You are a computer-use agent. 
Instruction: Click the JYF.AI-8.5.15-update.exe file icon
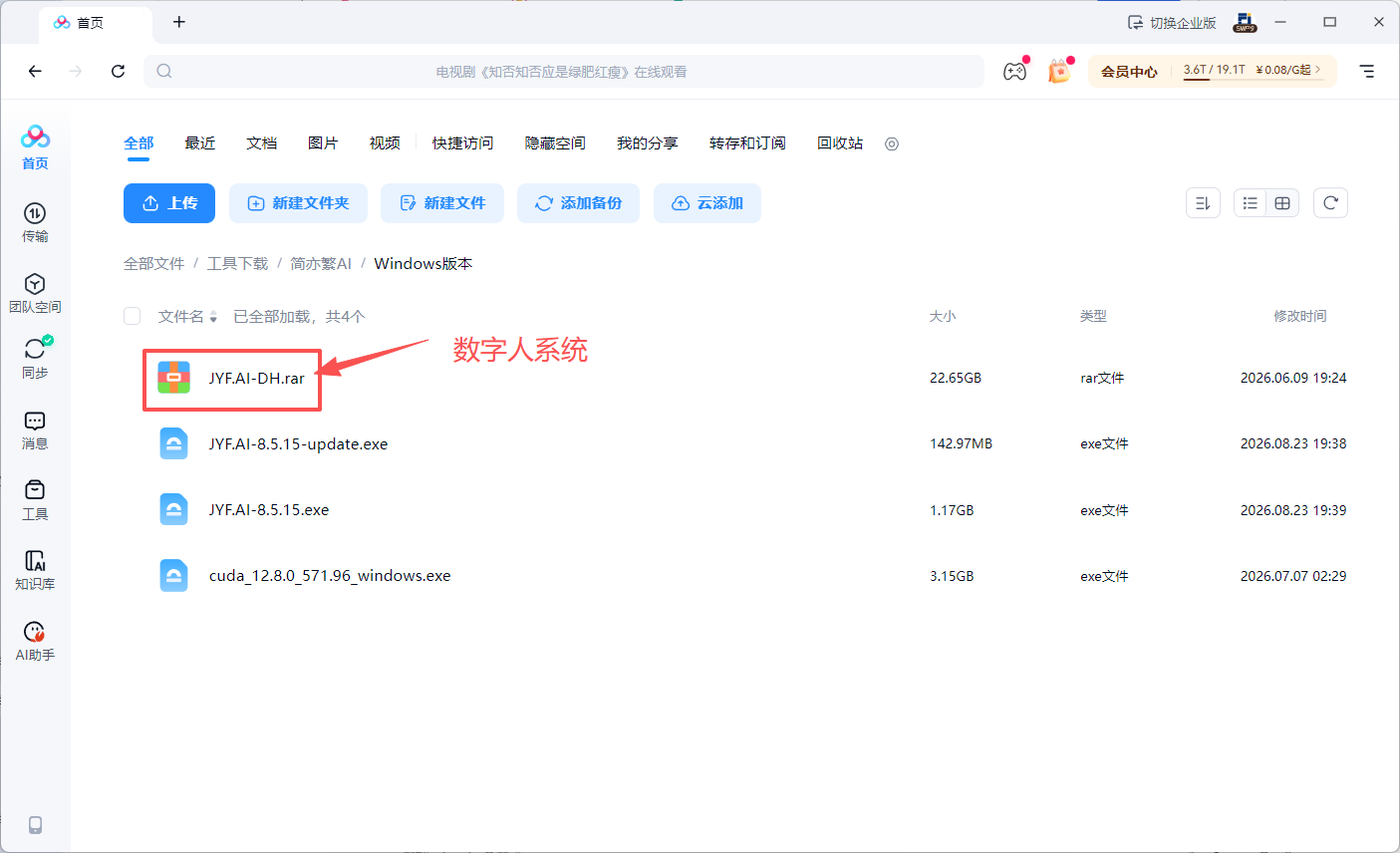click(174, 443)
